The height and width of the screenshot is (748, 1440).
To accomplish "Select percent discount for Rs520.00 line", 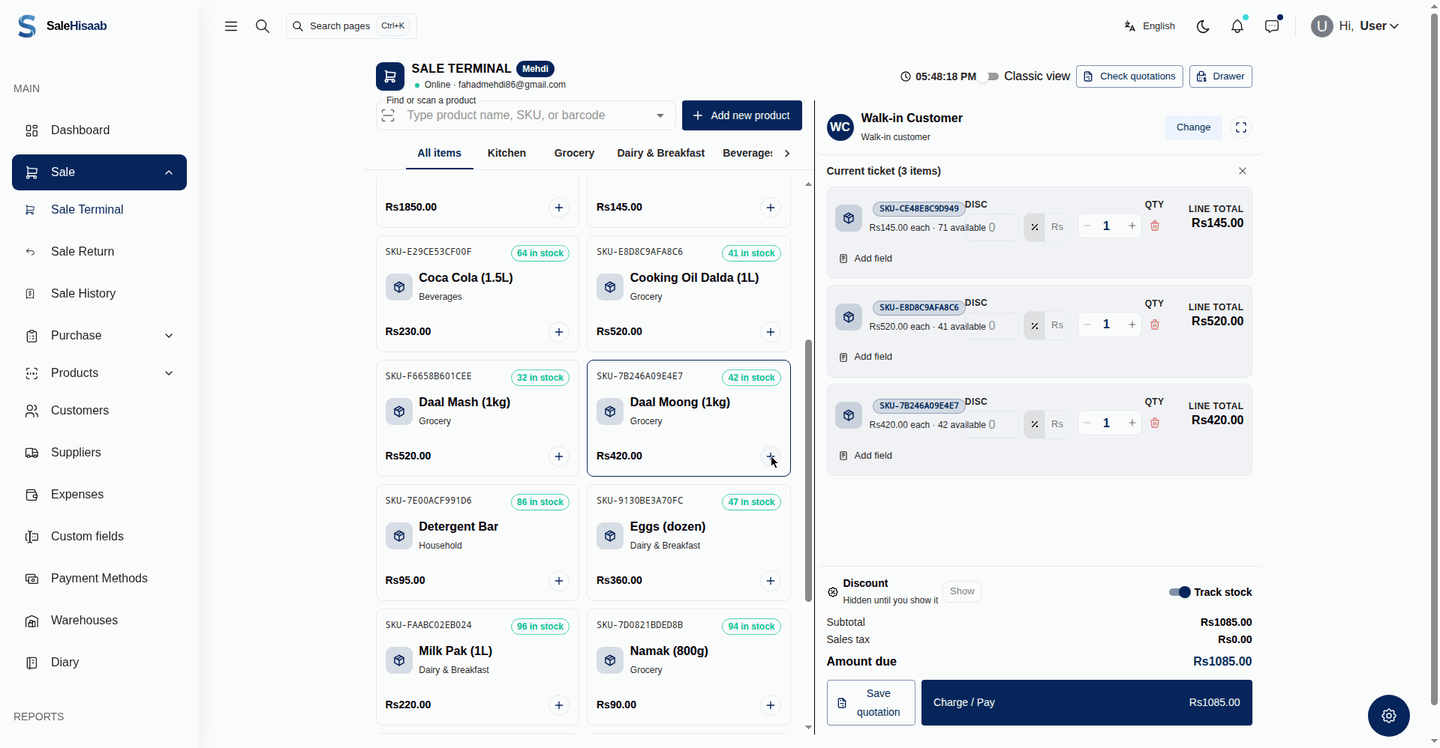I will point(1035,325).
